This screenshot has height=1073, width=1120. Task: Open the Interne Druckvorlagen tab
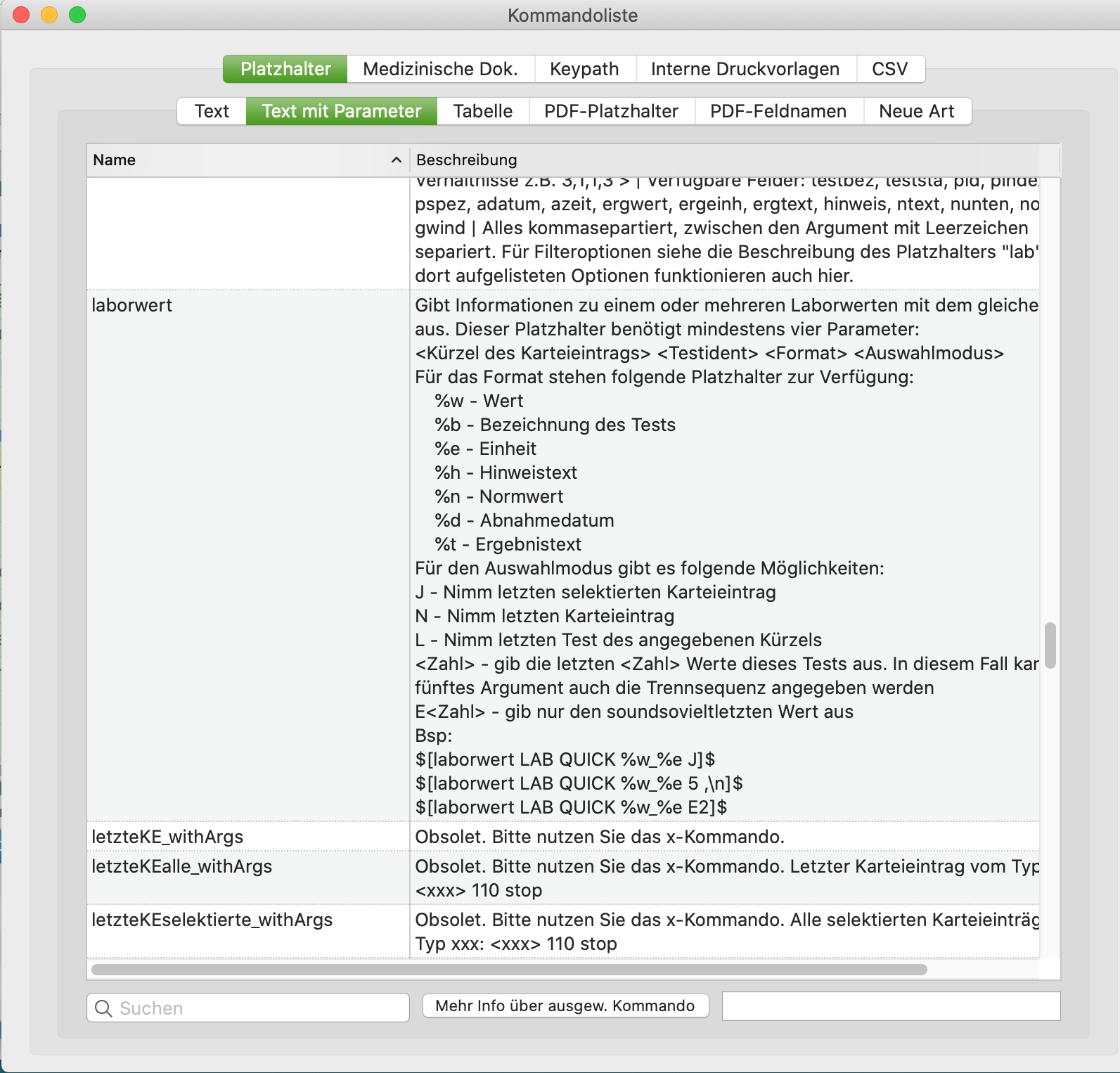click(745, 69)
